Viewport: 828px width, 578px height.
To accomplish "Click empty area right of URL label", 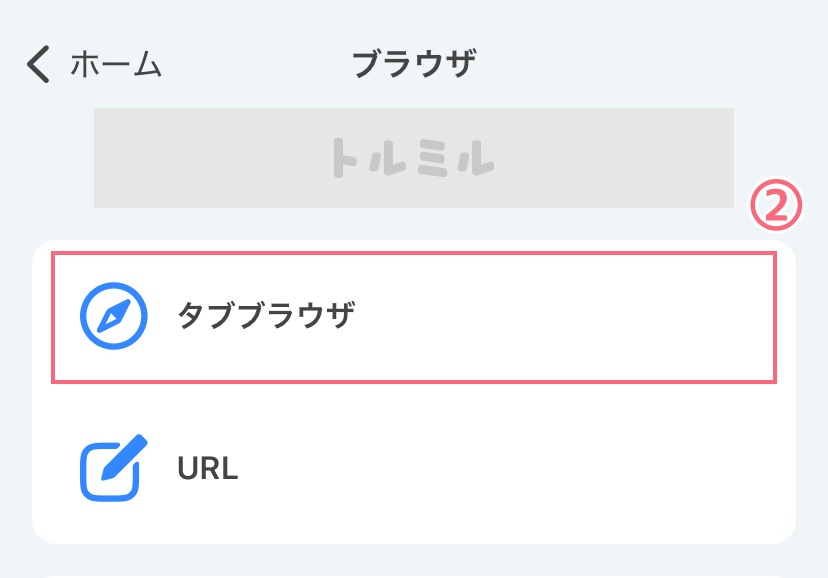I will (520, 468).
